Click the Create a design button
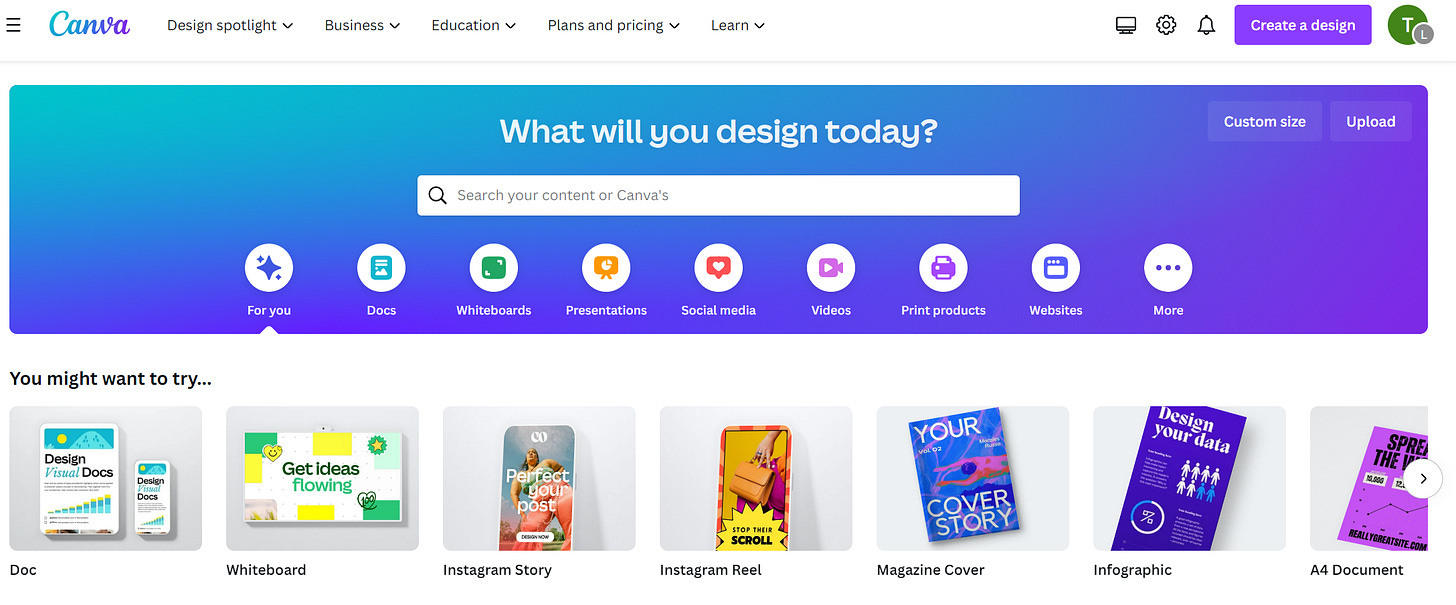This screenshot has height=605, width=1456. pyautogui.click(x=1303, y=25)
